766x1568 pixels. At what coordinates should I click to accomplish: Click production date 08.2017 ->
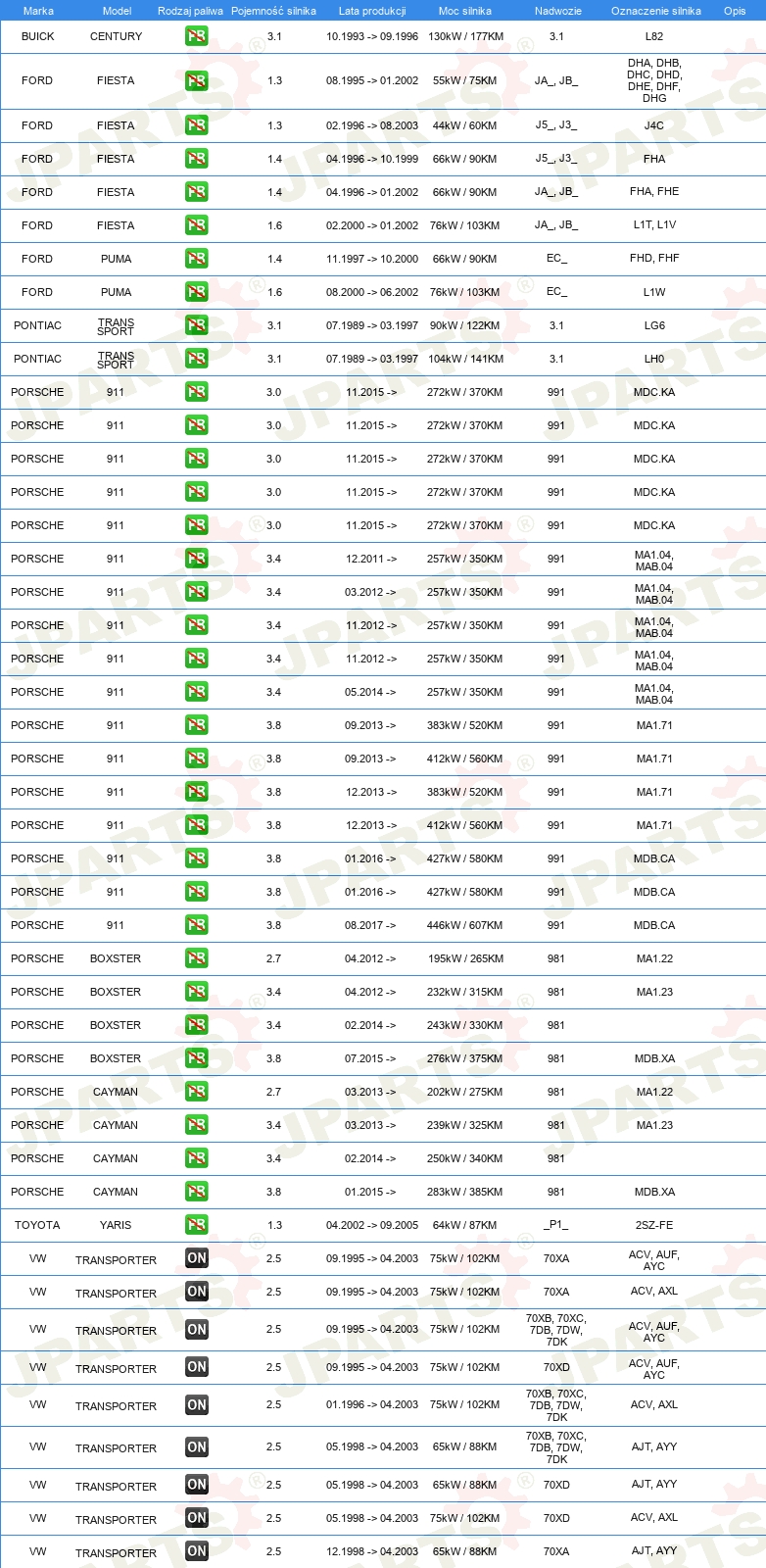point(371,925)
